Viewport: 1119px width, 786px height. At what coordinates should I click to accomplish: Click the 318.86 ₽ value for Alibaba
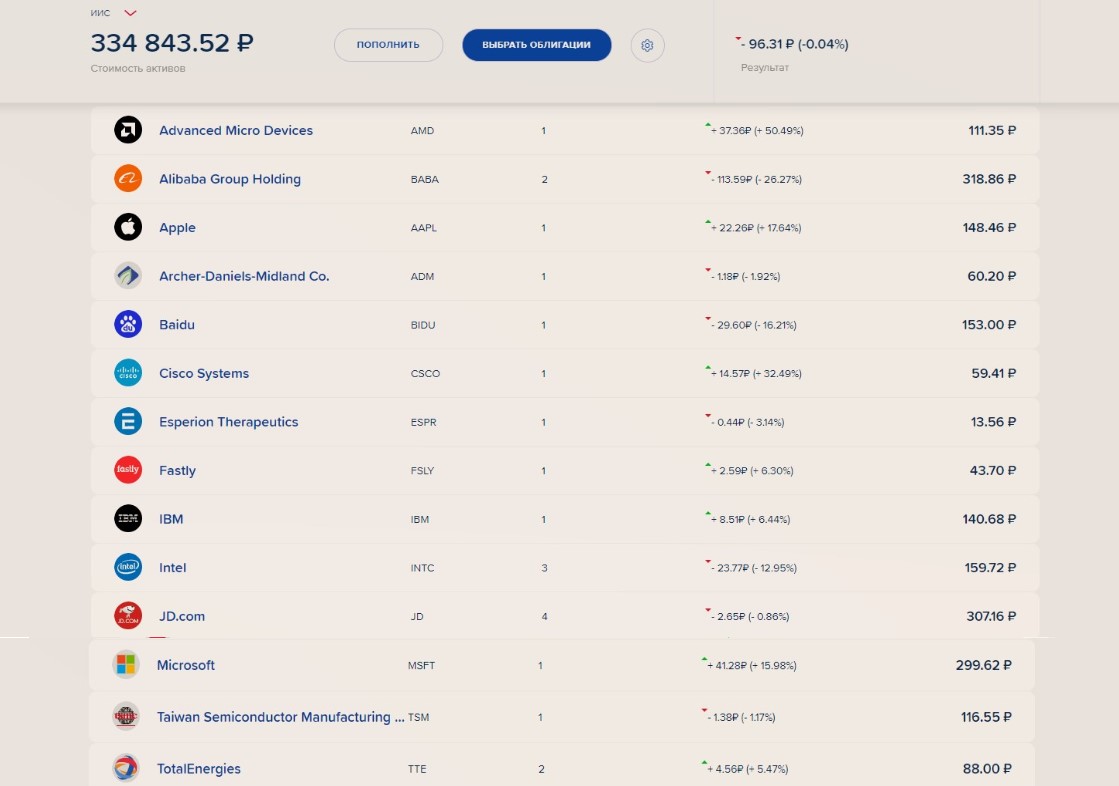pos(989,179)
